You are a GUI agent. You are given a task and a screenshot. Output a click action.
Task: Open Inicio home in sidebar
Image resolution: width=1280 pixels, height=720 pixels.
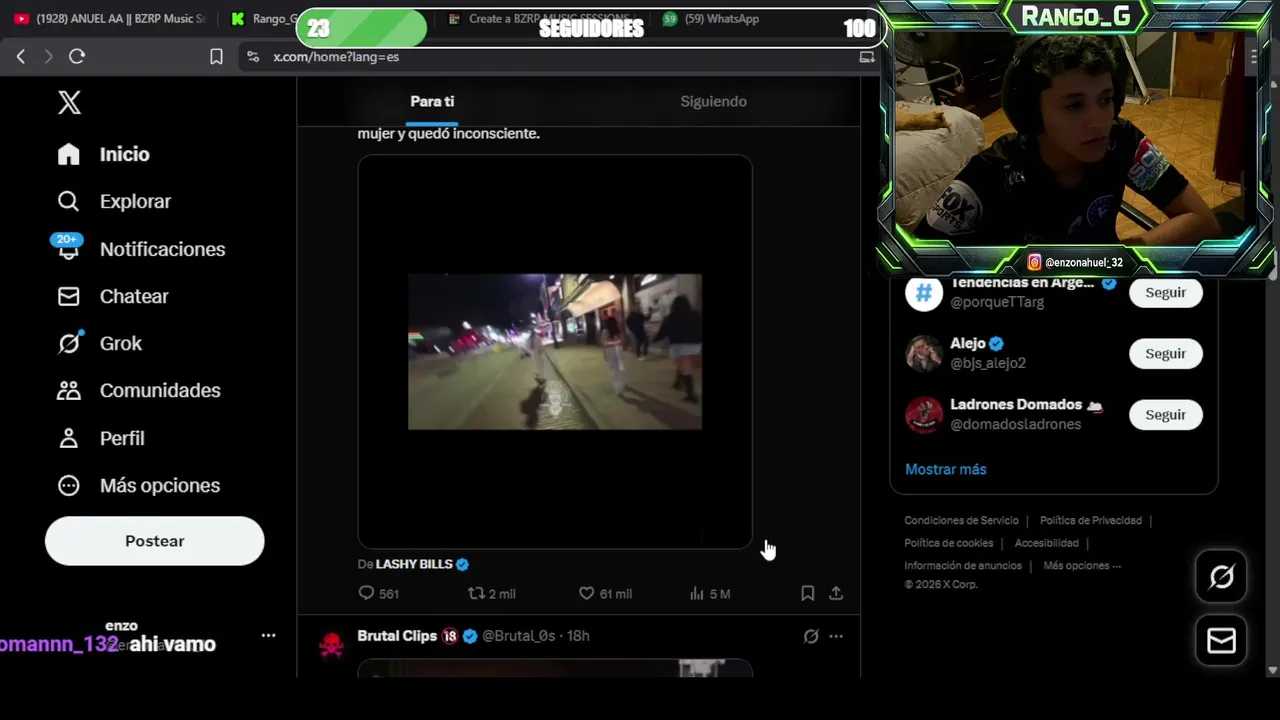tap(104, 154)
